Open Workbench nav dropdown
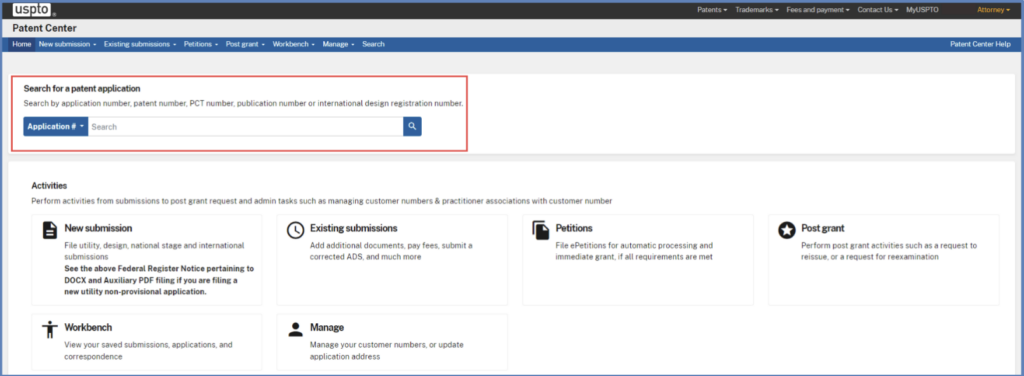 293,44
